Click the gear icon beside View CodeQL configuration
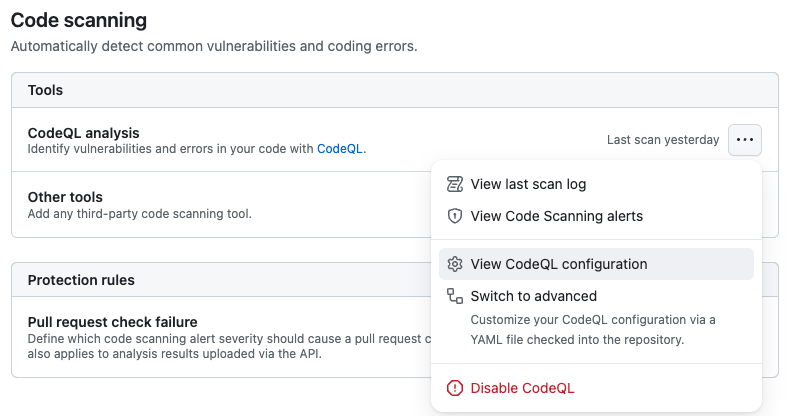Image resolution: width=790 pixels, height=416 pixels. 454,264
